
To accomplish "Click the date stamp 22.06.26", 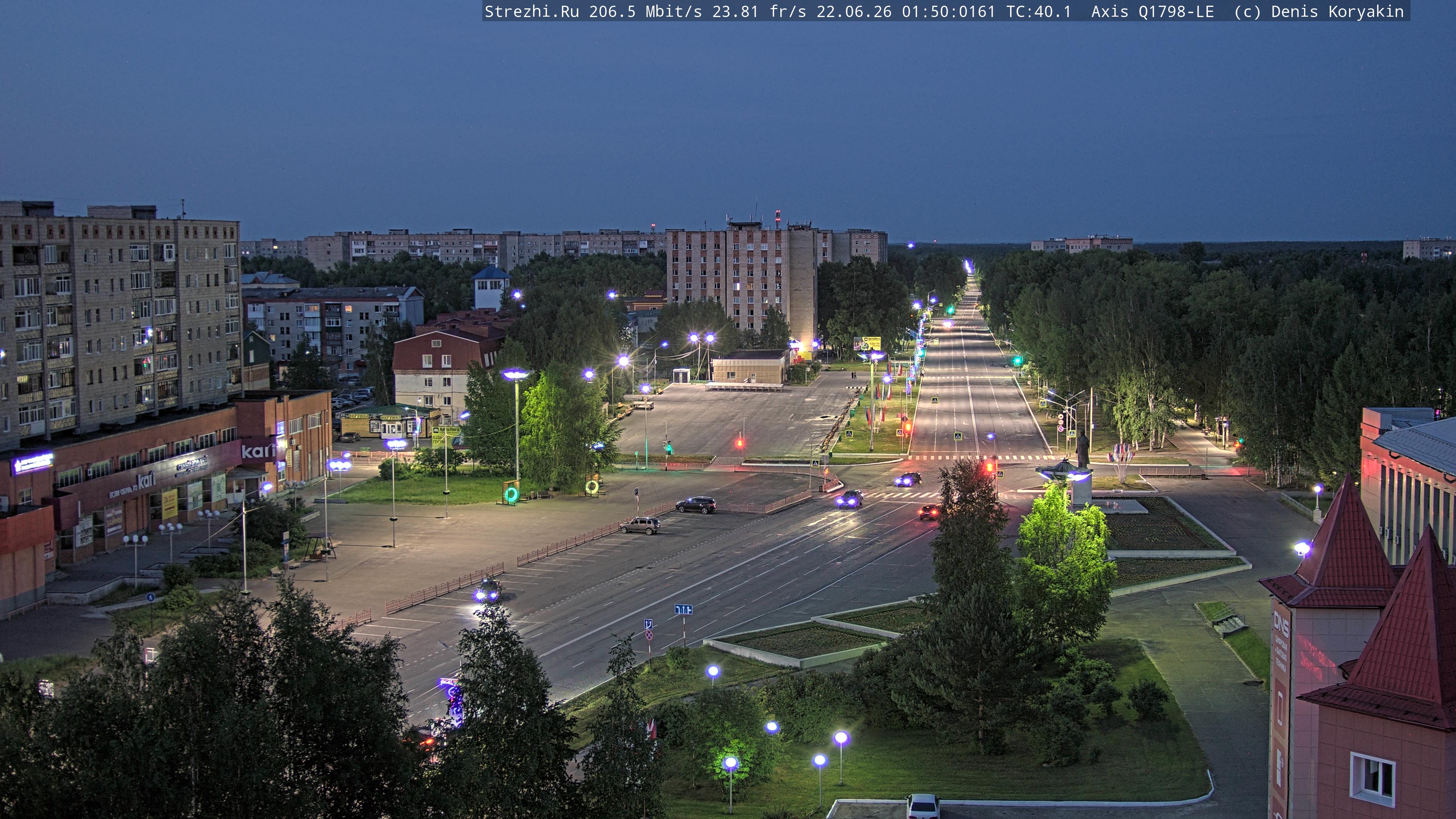I will (854, 12).
